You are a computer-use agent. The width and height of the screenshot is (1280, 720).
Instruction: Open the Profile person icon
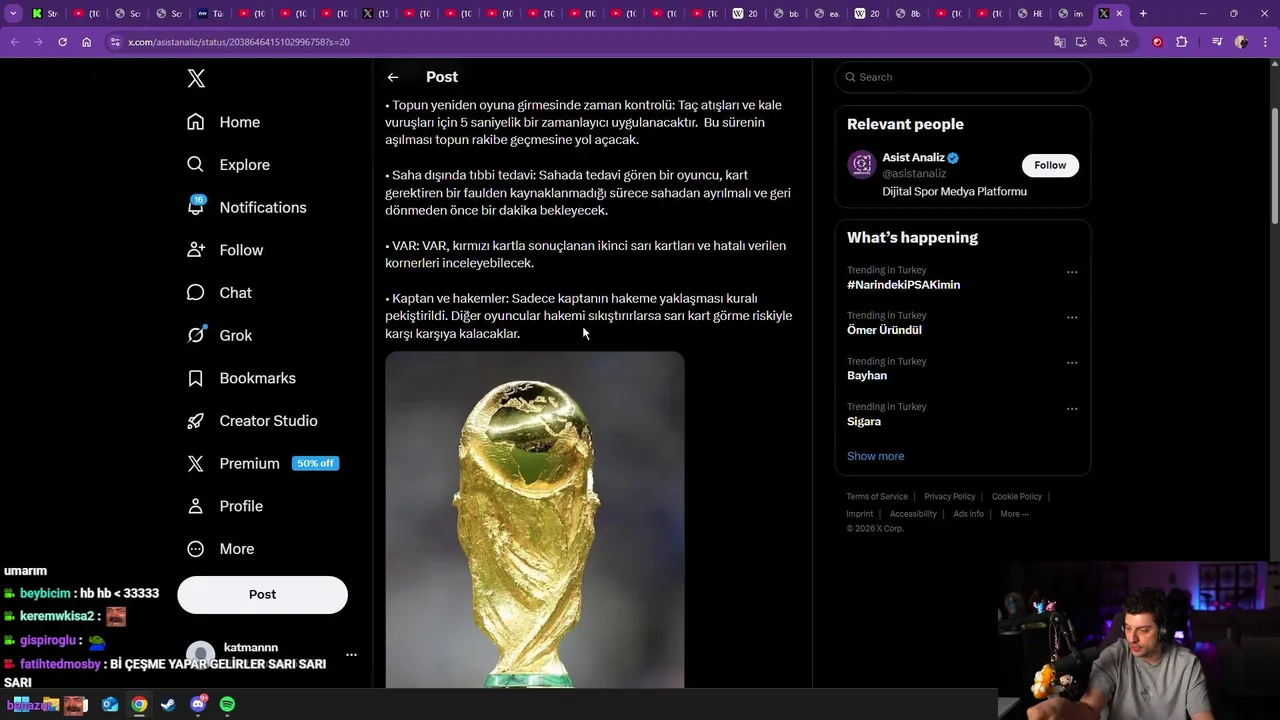(196, 506)
